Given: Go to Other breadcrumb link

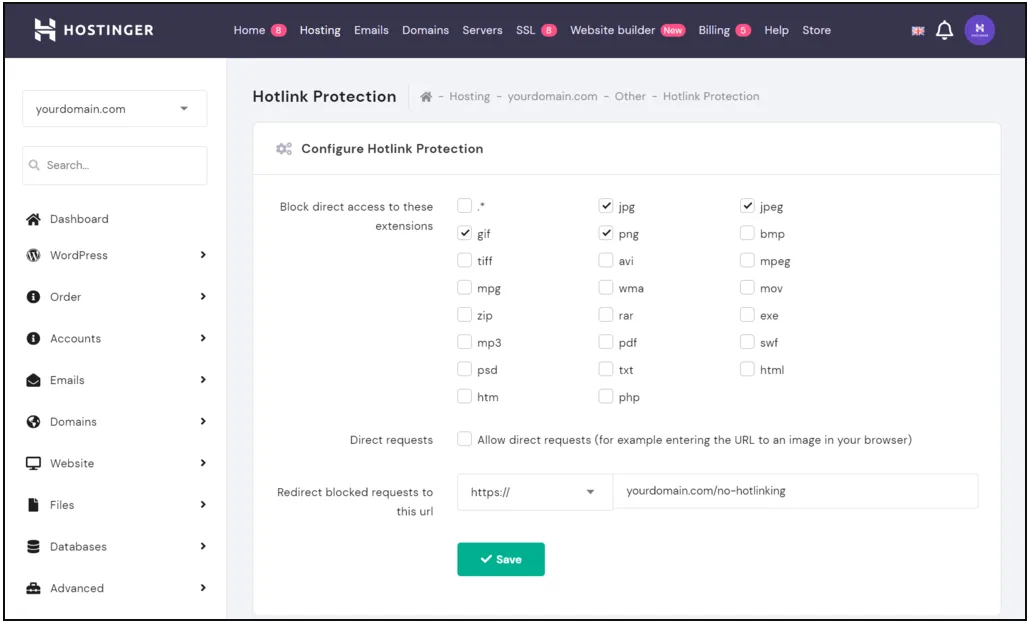Looking at the screenshot, I should [x=630, y=97].
